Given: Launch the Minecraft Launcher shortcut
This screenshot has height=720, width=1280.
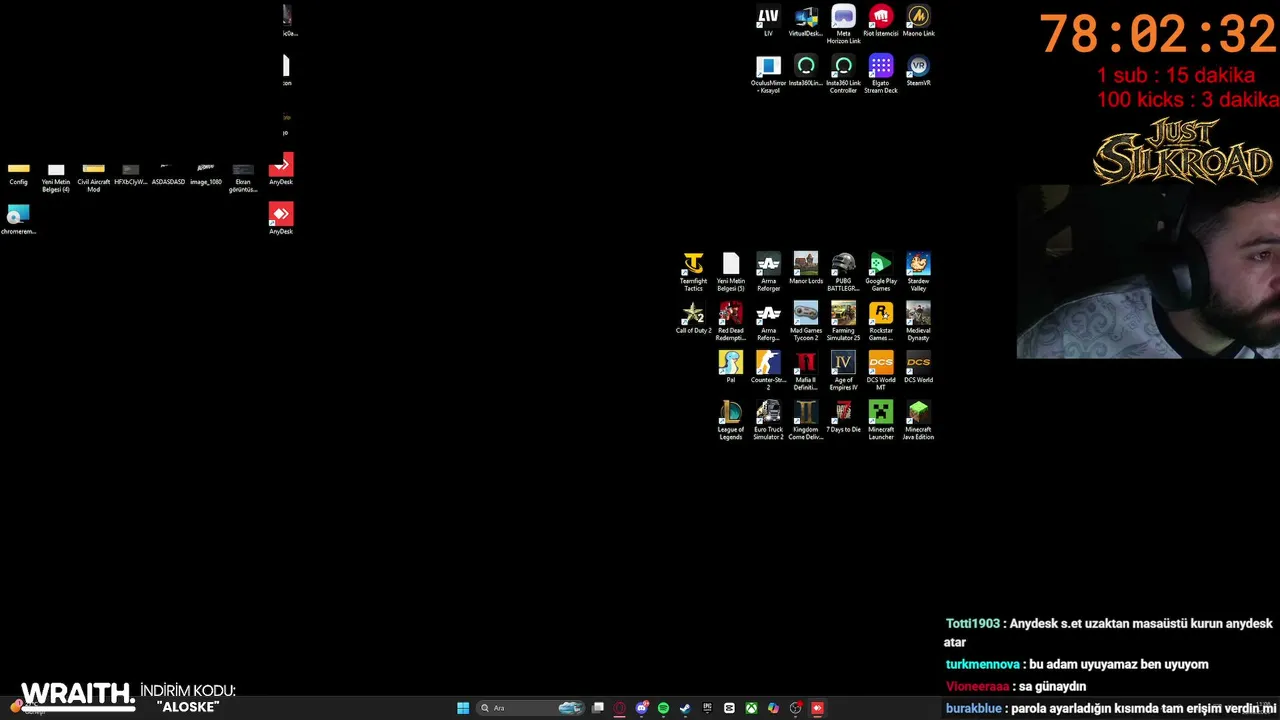Looking at the screenshot, I should point(881,421).
